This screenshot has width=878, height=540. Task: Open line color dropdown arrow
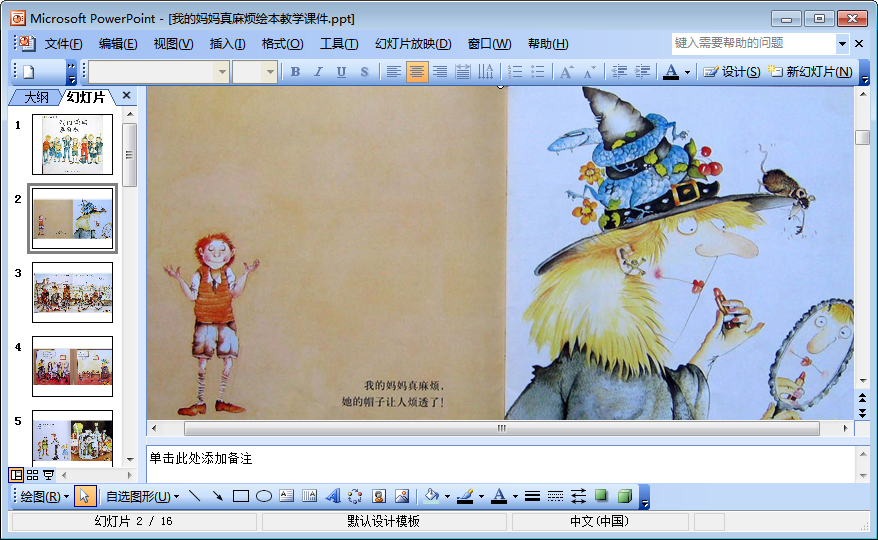coord(481,497)
